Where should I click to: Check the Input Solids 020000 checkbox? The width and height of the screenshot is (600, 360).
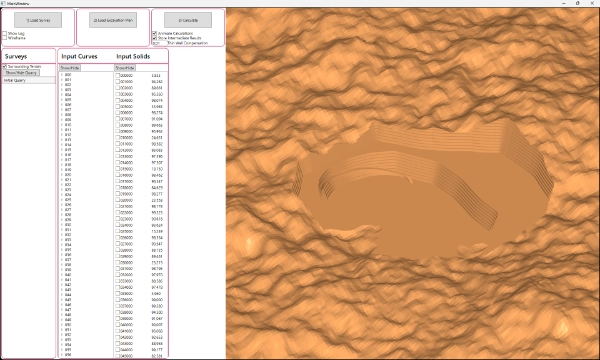click(118, 200)
